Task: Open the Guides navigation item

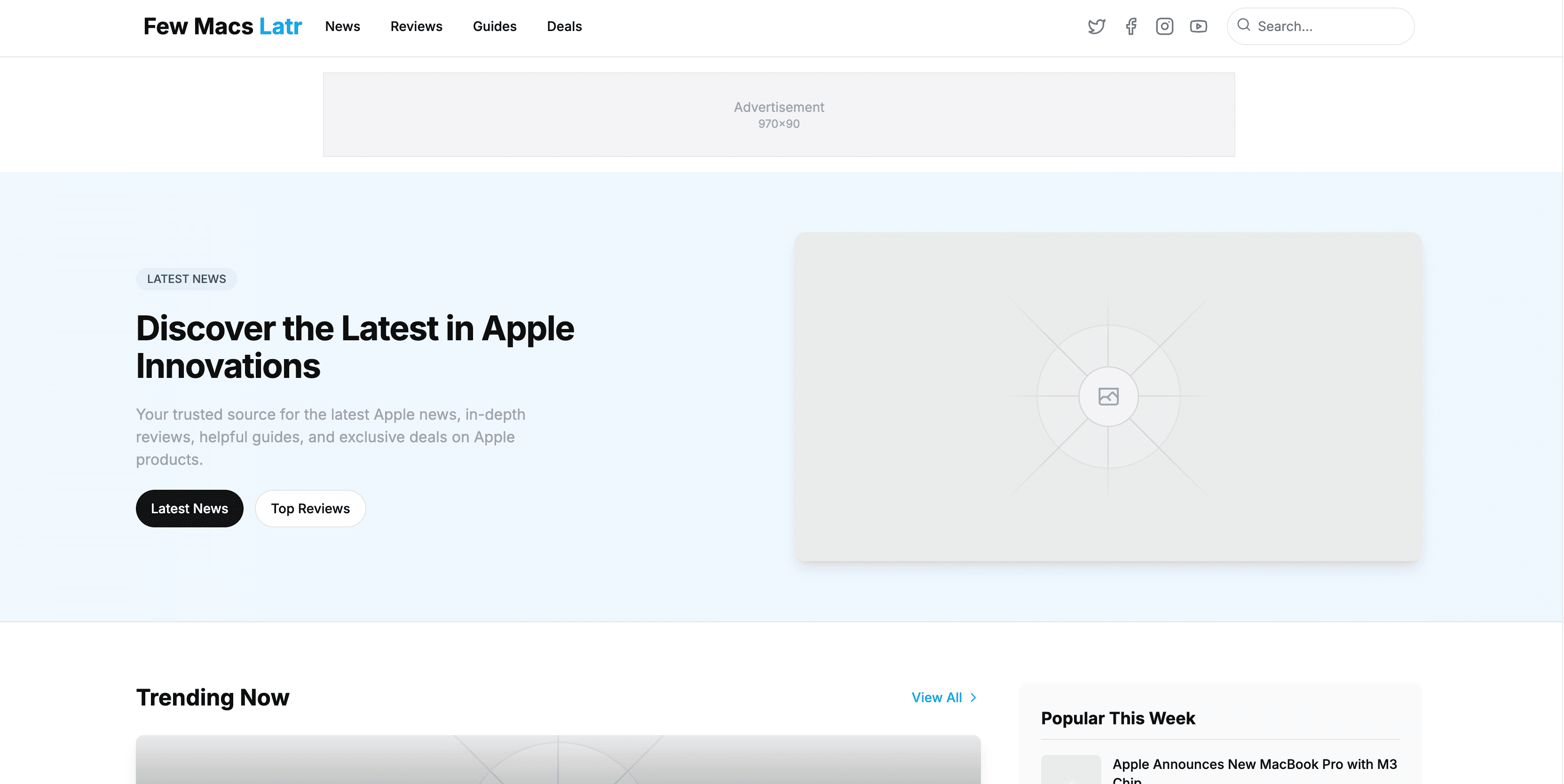Action: (495, 26)
